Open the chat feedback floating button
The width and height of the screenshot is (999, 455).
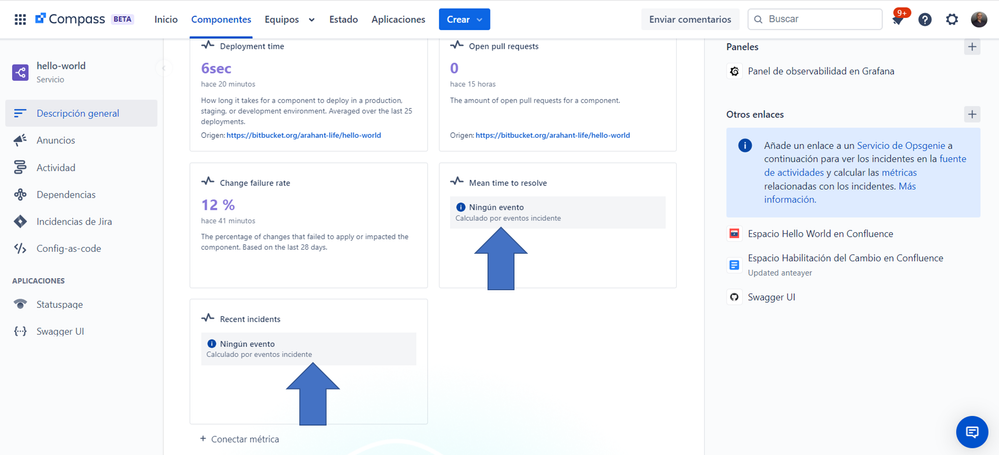[972, 432]
